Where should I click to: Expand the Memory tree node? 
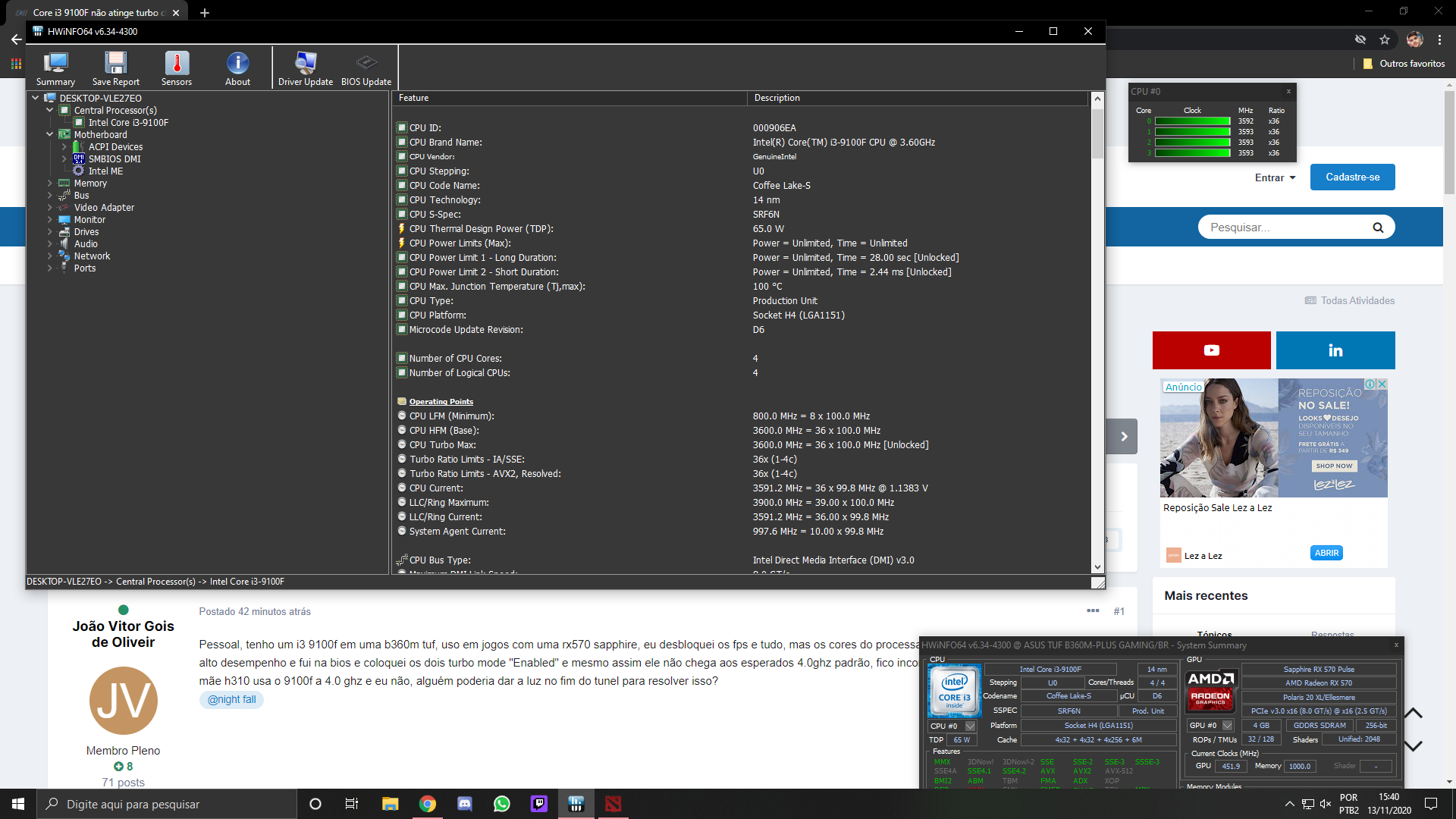coord(50,184)
